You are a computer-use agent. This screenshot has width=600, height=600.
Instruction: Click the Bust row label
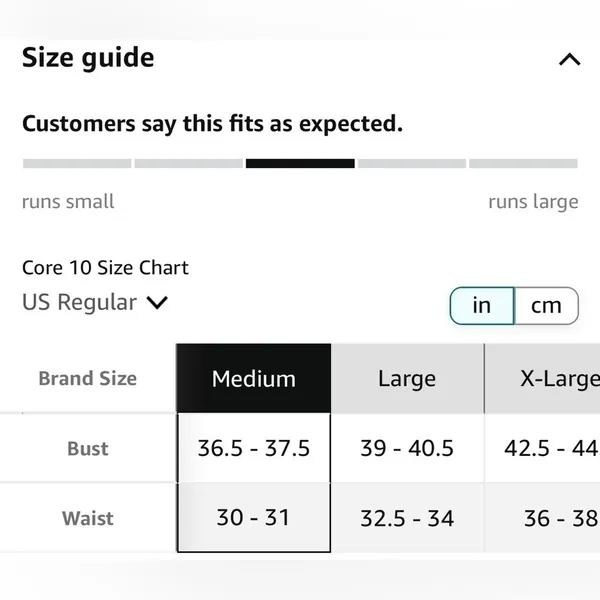tap(88, 448)
